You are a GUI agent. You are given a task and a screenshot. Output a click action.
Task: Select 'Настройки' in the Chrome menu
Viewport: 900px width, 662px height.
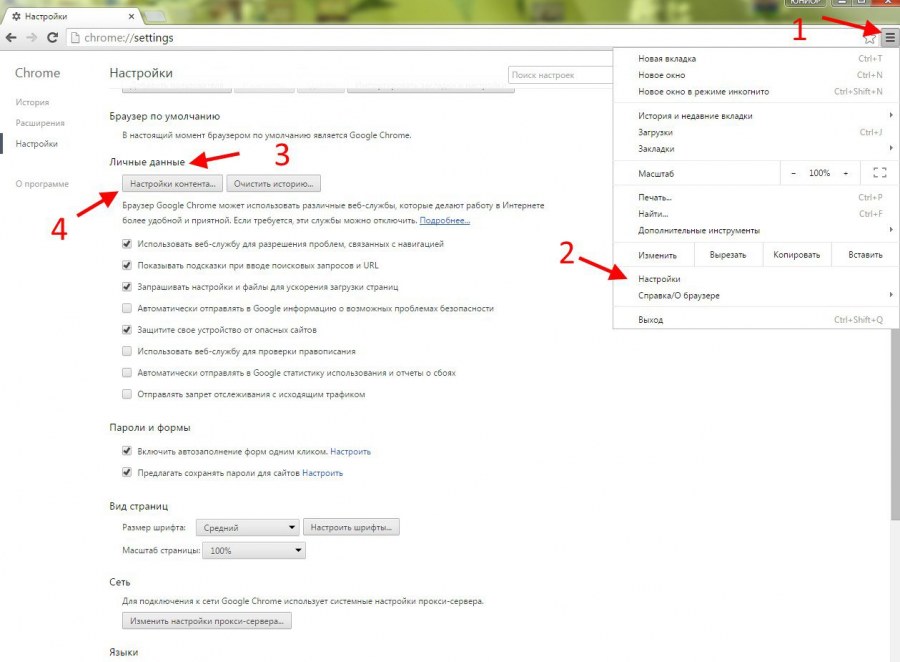click(659, 279)
